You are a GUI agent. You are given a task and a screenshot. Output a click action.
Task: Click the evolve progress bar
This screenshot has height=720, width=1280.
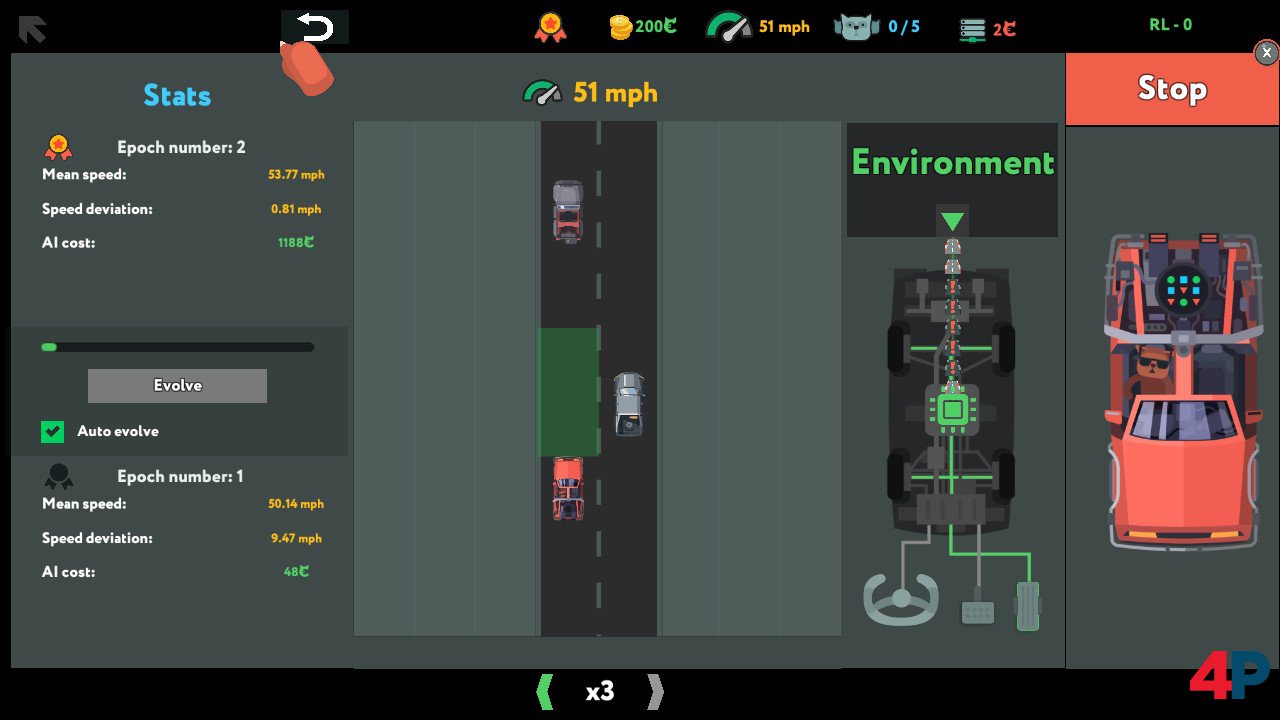point(177,347)
